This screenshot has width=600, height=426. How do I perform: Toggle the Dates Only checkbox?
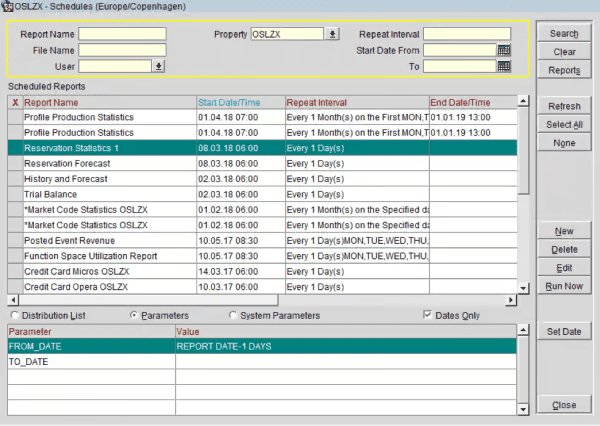[x=428, y=316]
